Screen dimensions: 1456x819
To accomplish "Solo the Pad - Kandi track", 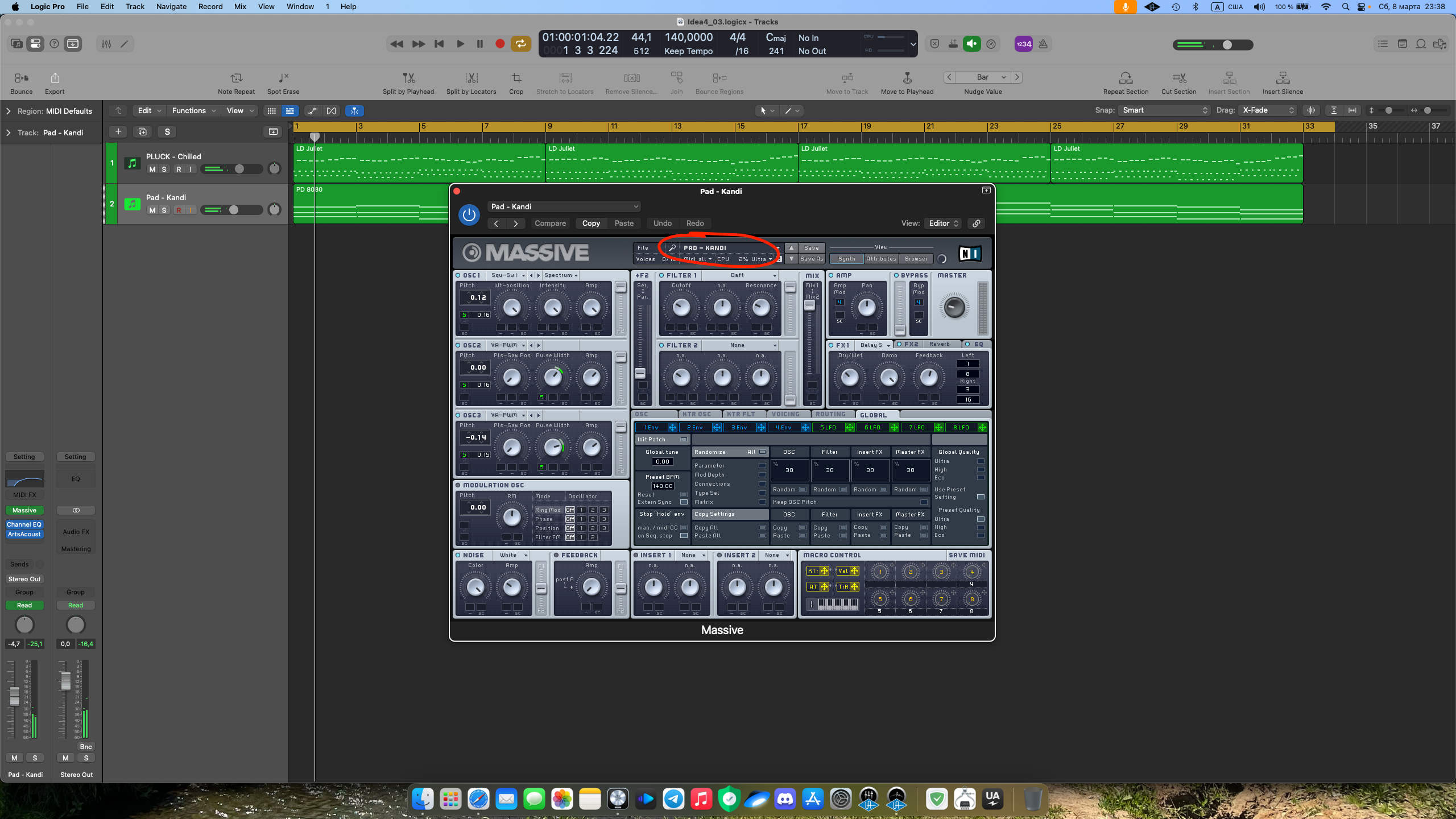I will 164,210.
